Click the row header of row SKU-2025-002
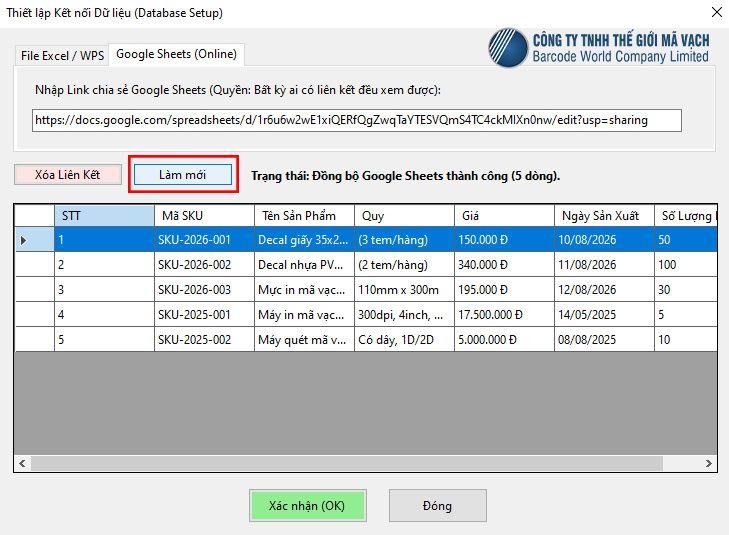 34,340
